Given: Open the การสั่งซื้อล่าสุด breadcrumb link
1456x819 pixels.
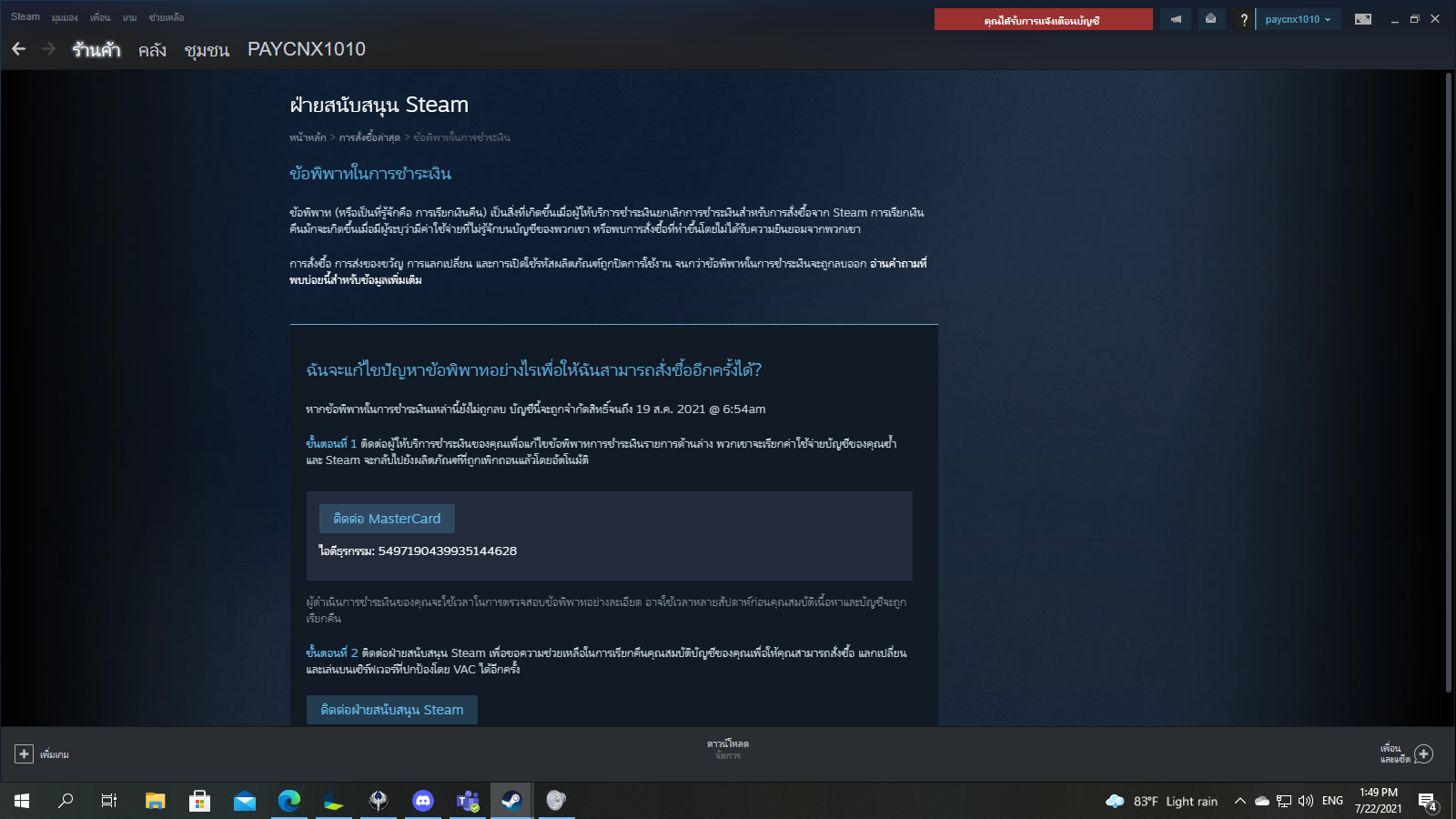Looking at the screenshot, I should click(x=369, y=137).
